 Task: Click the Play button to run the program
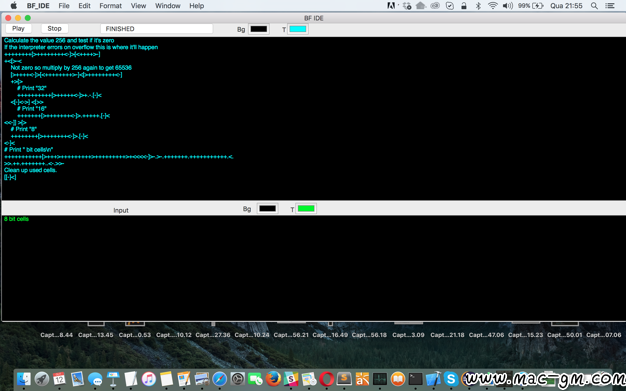click(18, 28)
